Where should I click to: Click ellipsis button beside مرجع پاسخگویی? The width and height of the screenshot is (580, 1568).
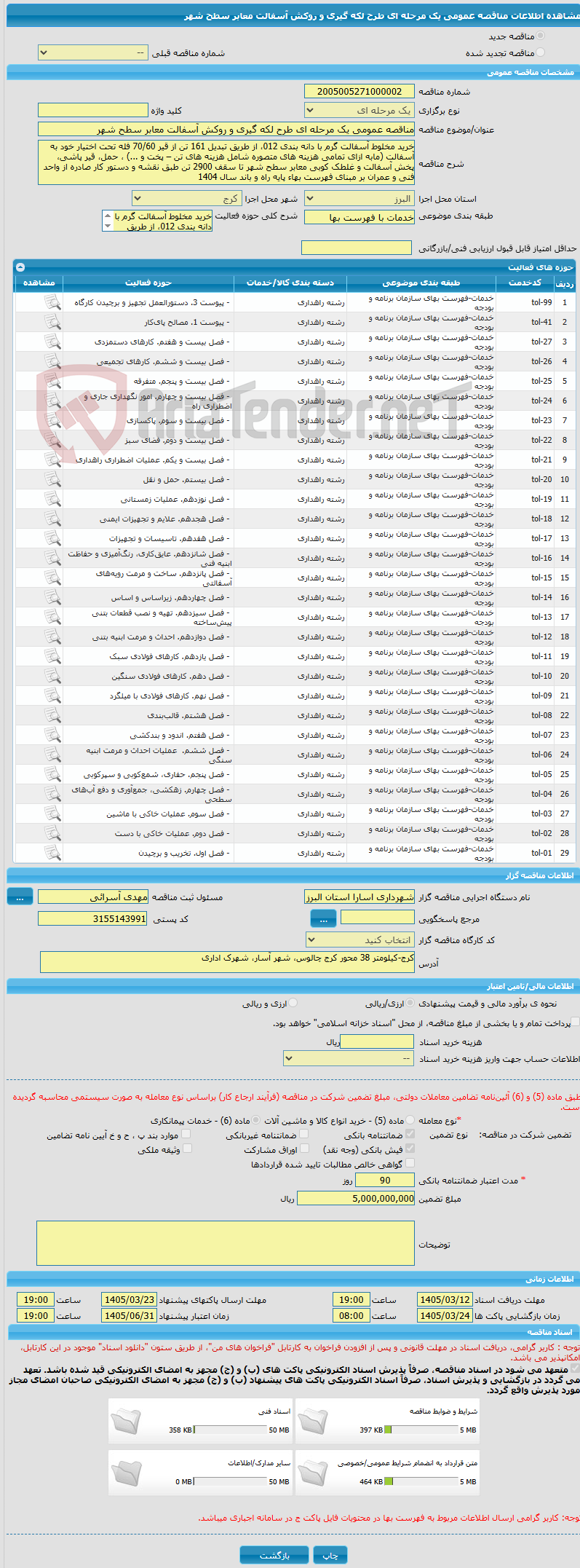point(324,919)
